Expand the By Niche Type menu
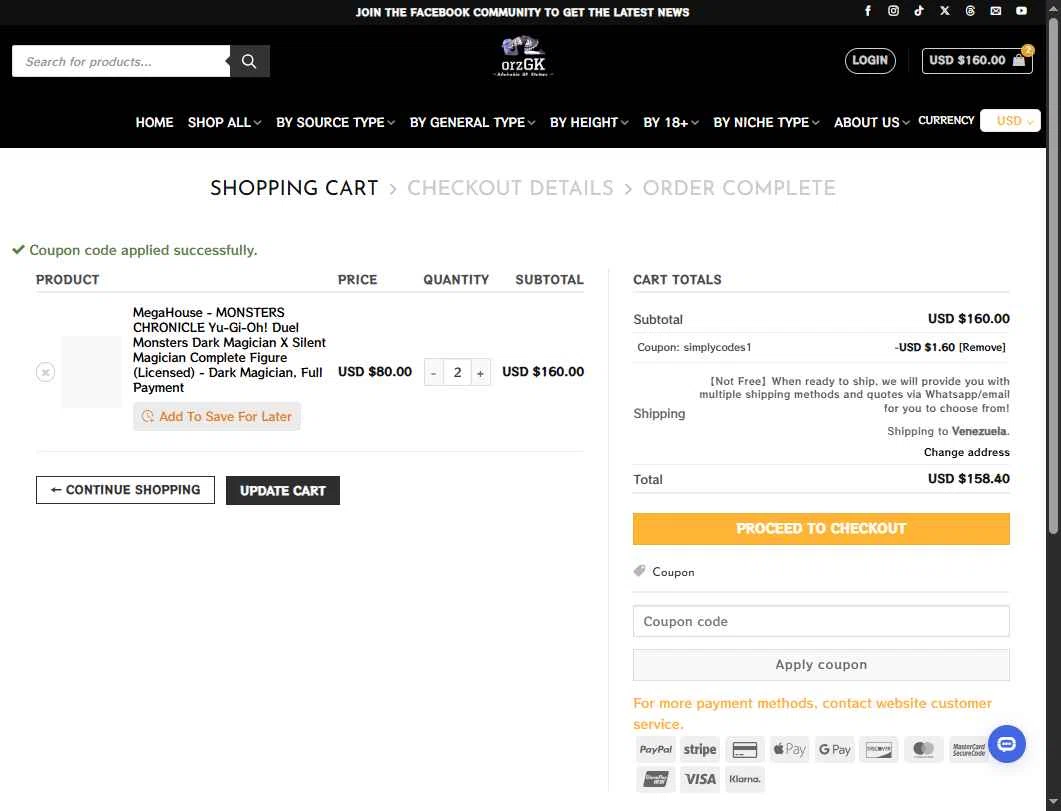The height and width of the screenshot is (811, 1061). (766, 122)
